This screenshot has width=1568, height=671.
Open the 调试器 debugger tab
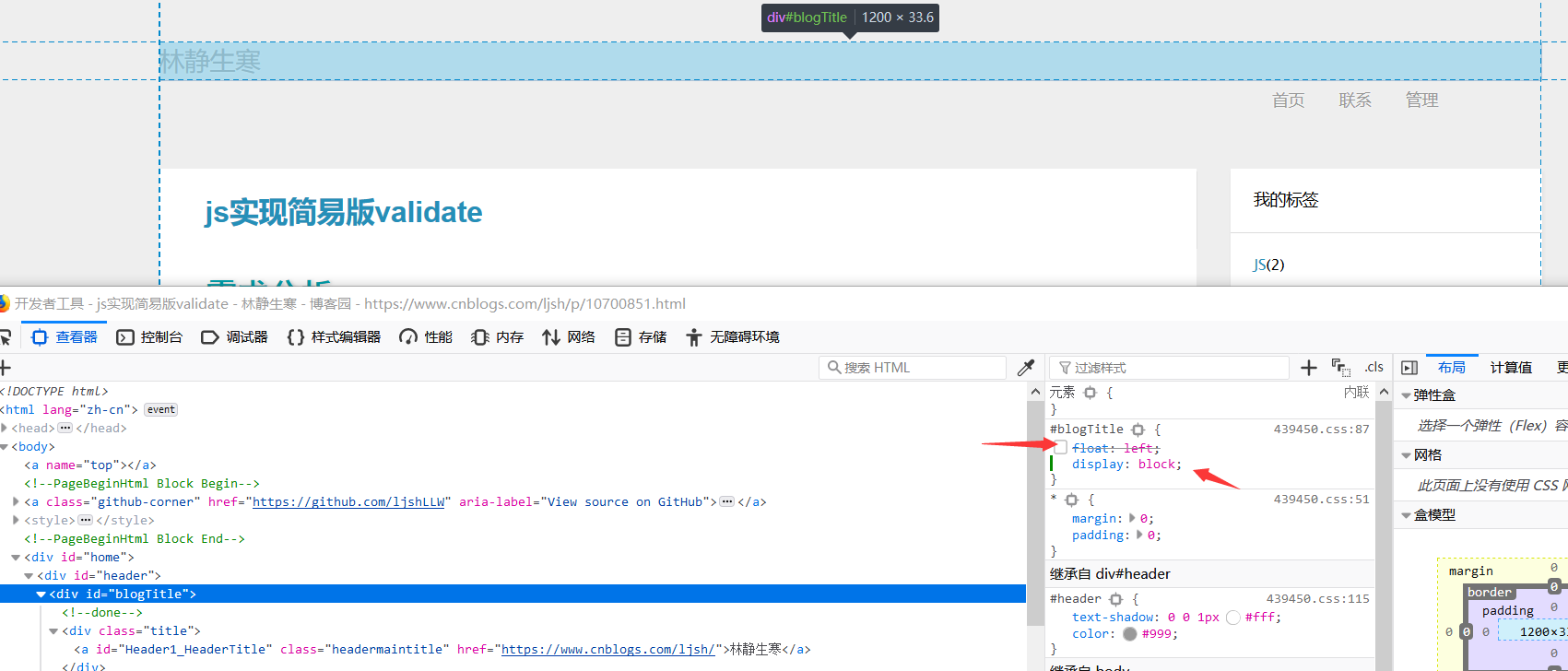tap(235, 337)
